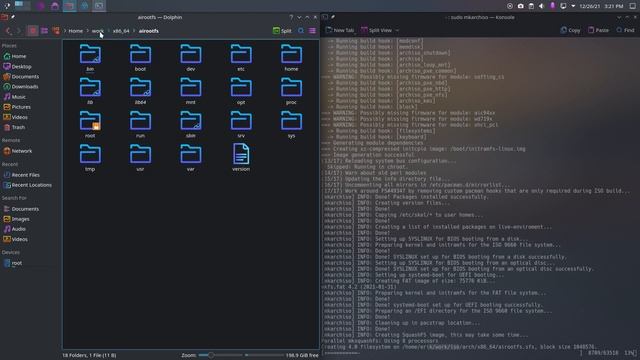Search for Documents in sidebar
This screenshot has width=640, height=360.
[21, 209]
